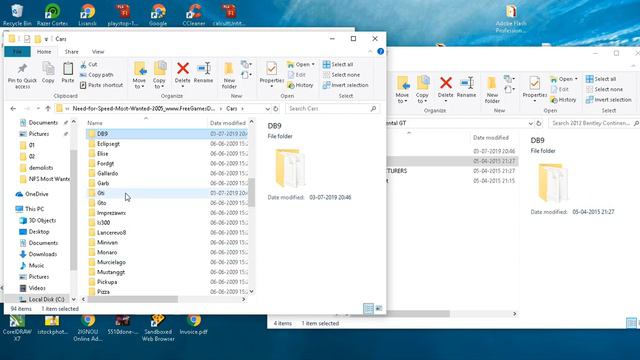Open Move to in Cars window ribbon
This screenshot has width=640, height=360.
coord(139,75)
